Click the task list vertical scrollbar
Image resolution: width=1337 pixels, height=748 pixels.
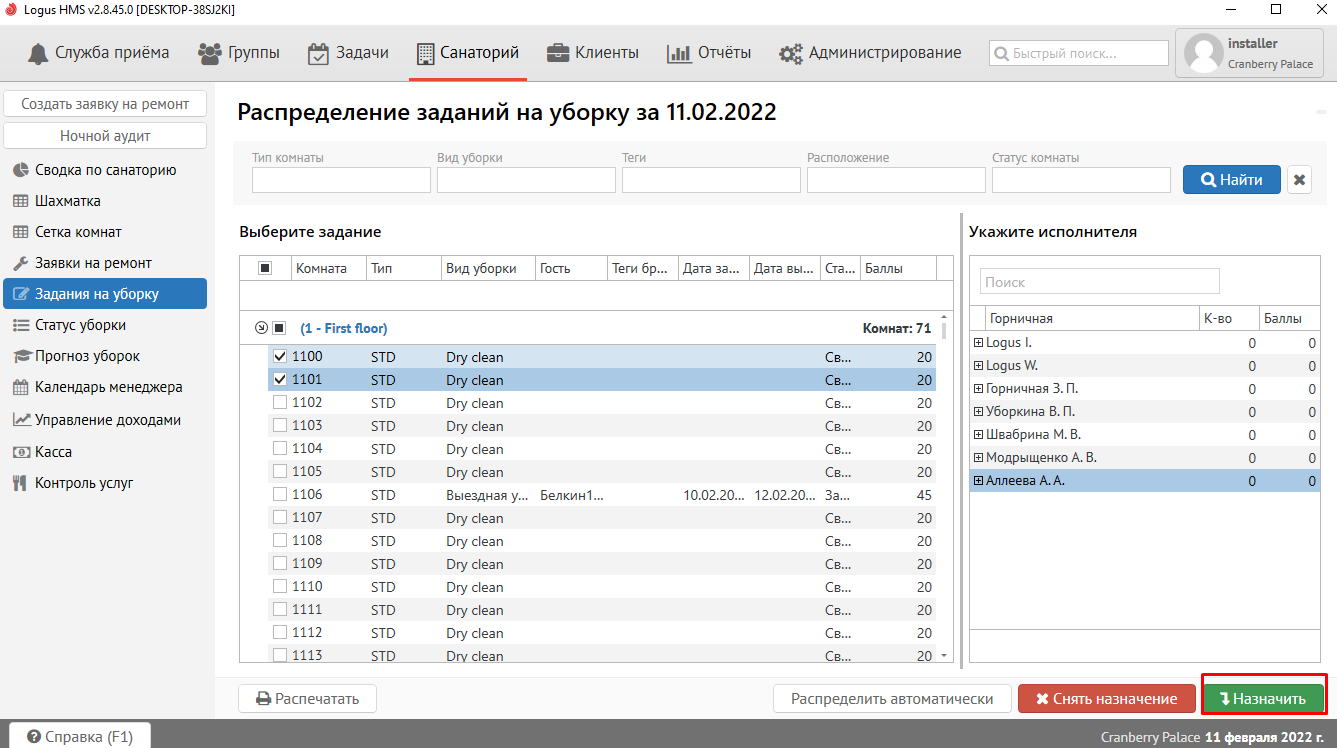(x=945, y=490)
